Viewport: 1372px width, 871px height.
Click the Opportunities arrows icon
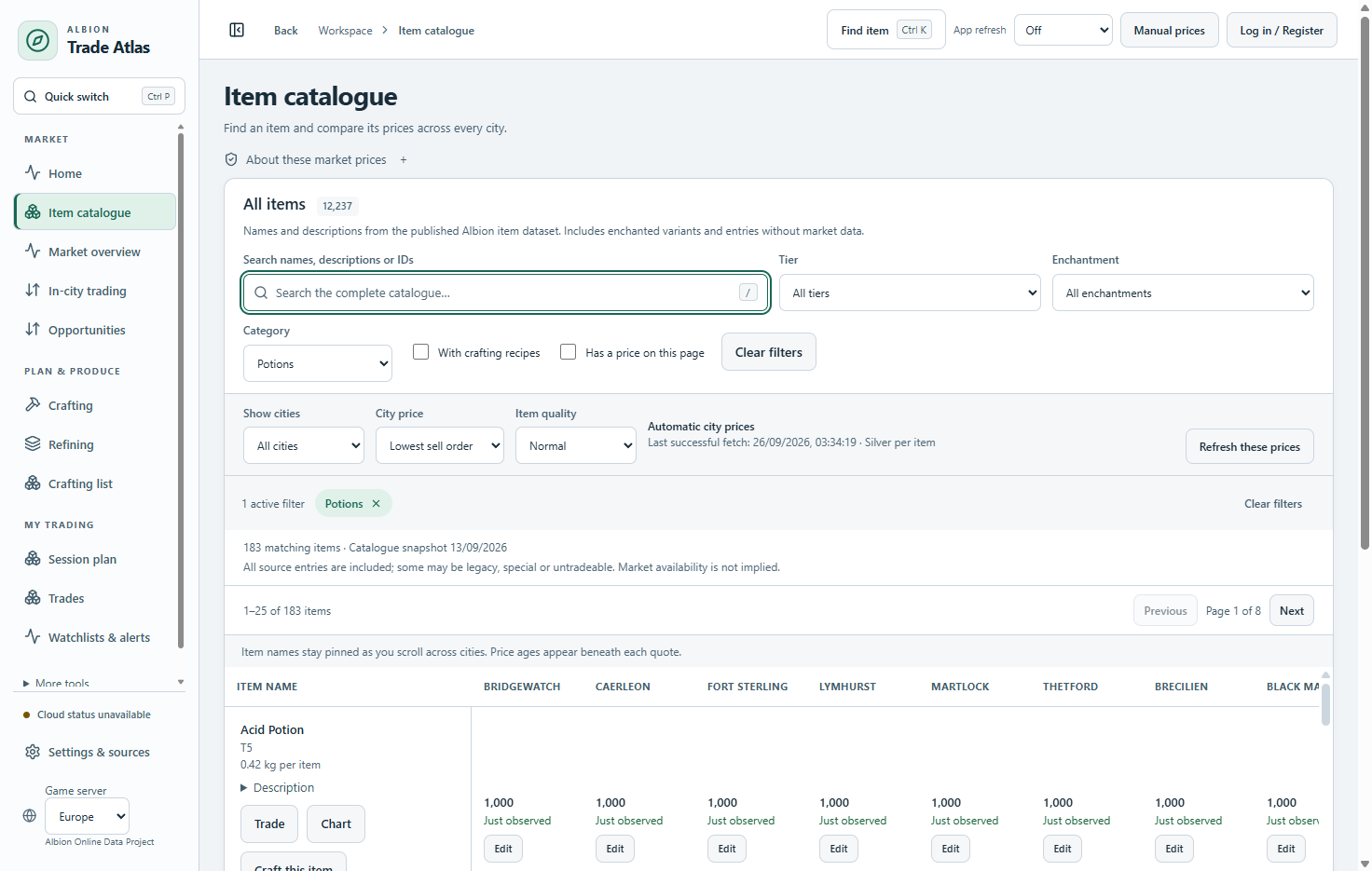pos(33,329)
